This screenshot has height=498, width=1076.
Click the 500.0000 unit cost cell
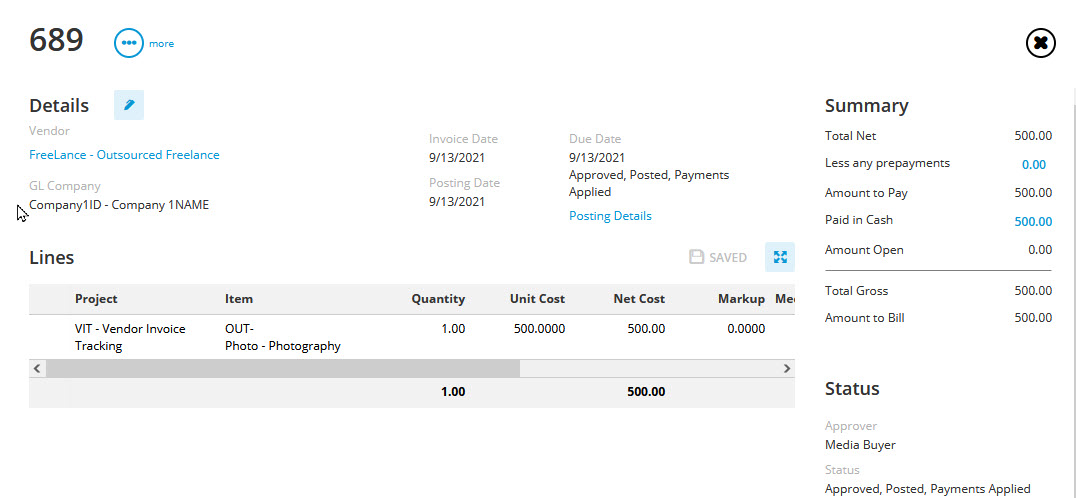pos(539,329)
